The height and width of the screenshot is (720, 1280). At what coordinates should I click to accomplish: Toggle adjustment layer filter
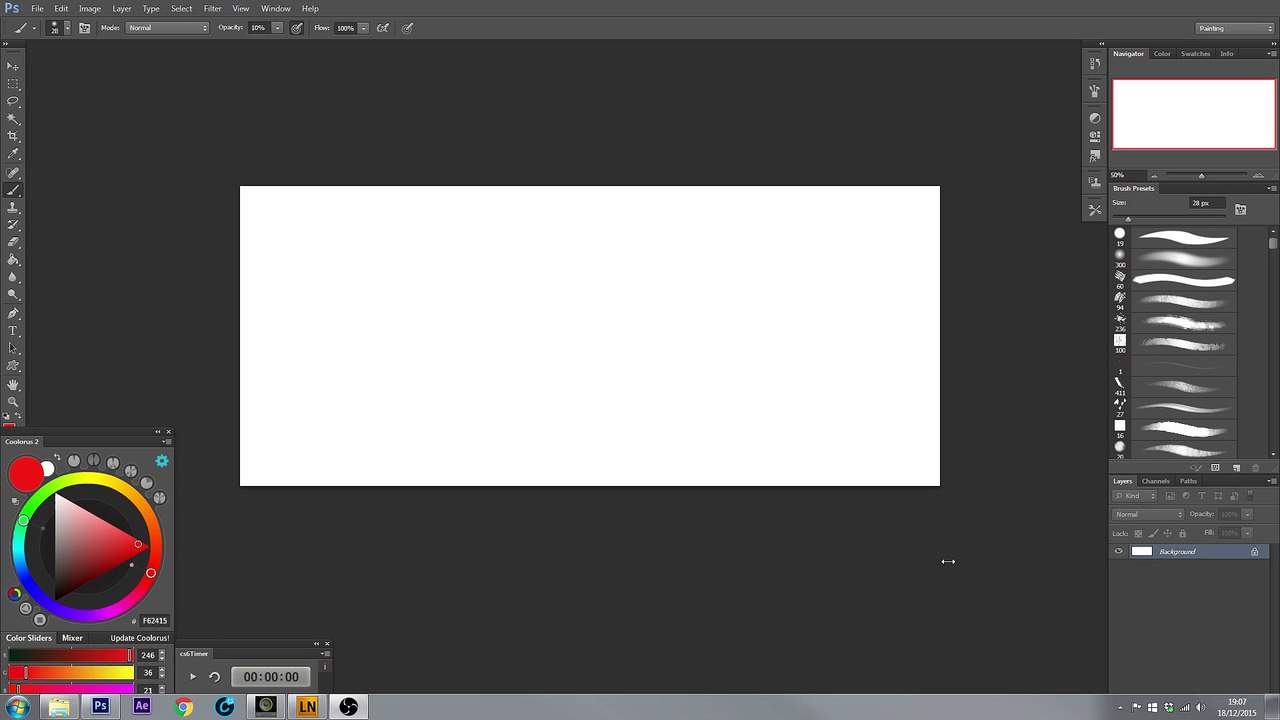(x=1186, y=496)
